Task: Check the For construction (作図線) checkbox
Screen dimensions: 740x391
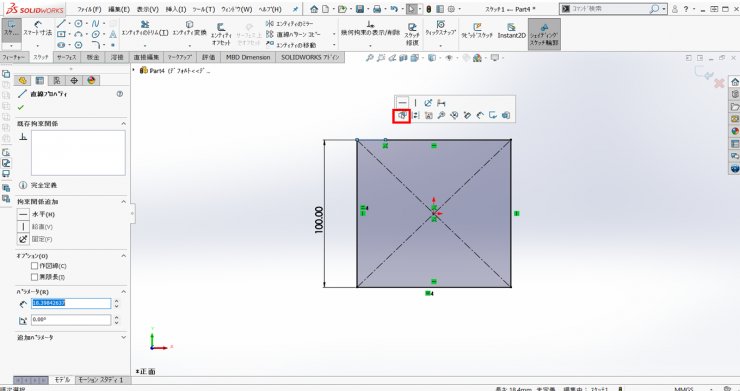Action: pos(34,266)
